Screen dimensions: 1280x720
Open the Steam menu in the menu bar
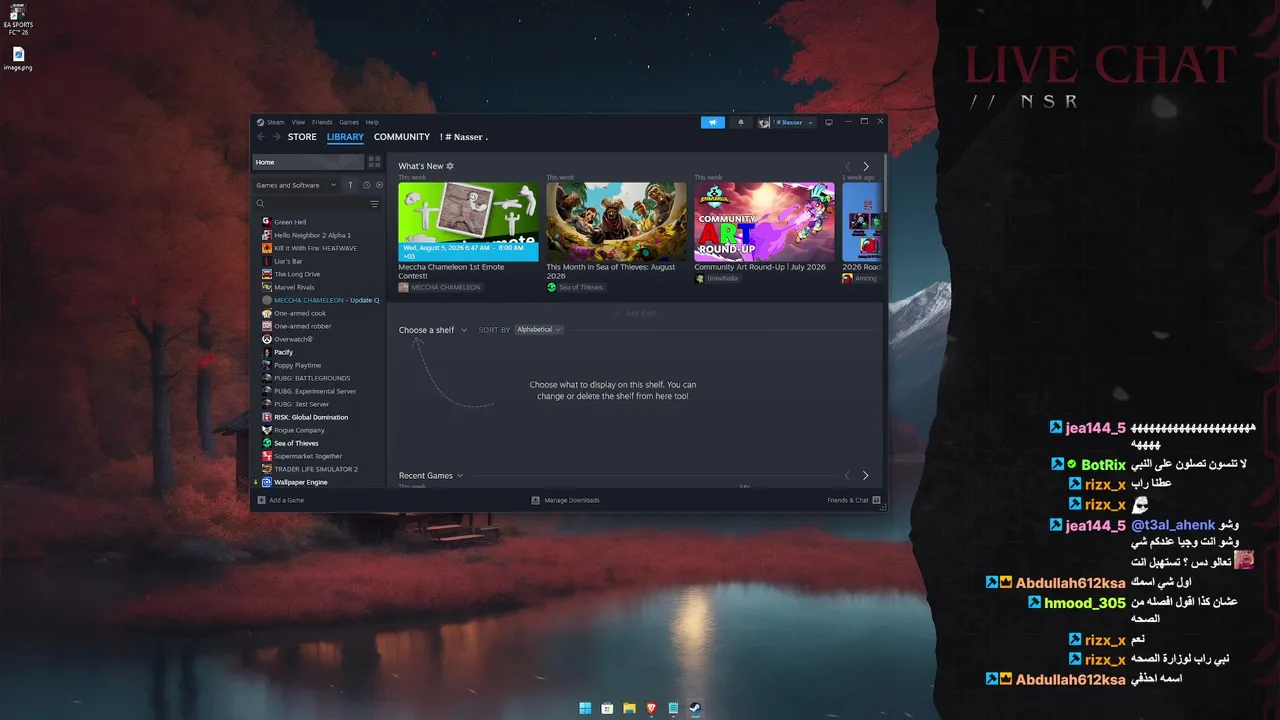(x=275, y=122)
